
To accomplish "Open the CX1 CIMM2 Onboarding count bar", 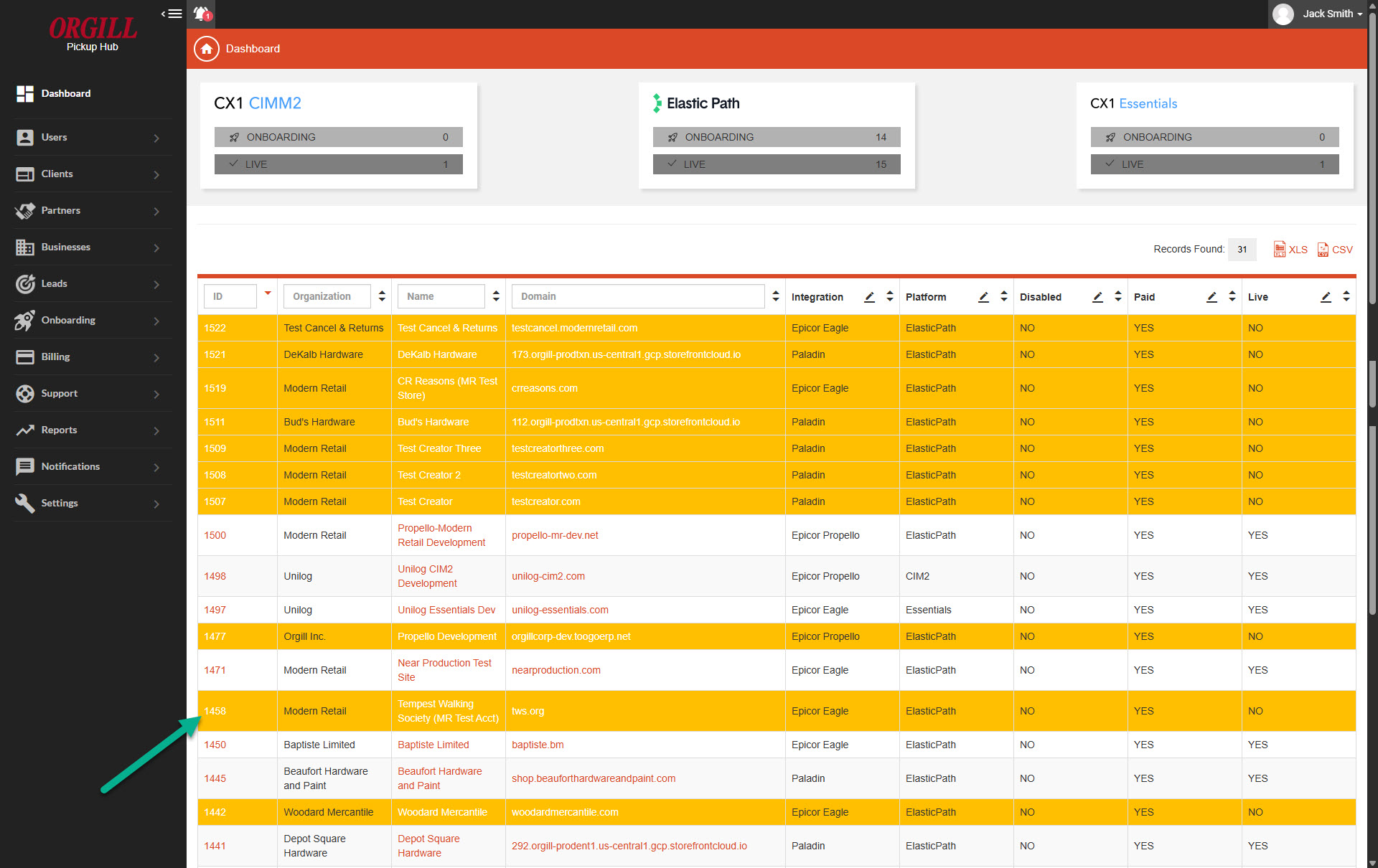I will [x=338, y=137].
